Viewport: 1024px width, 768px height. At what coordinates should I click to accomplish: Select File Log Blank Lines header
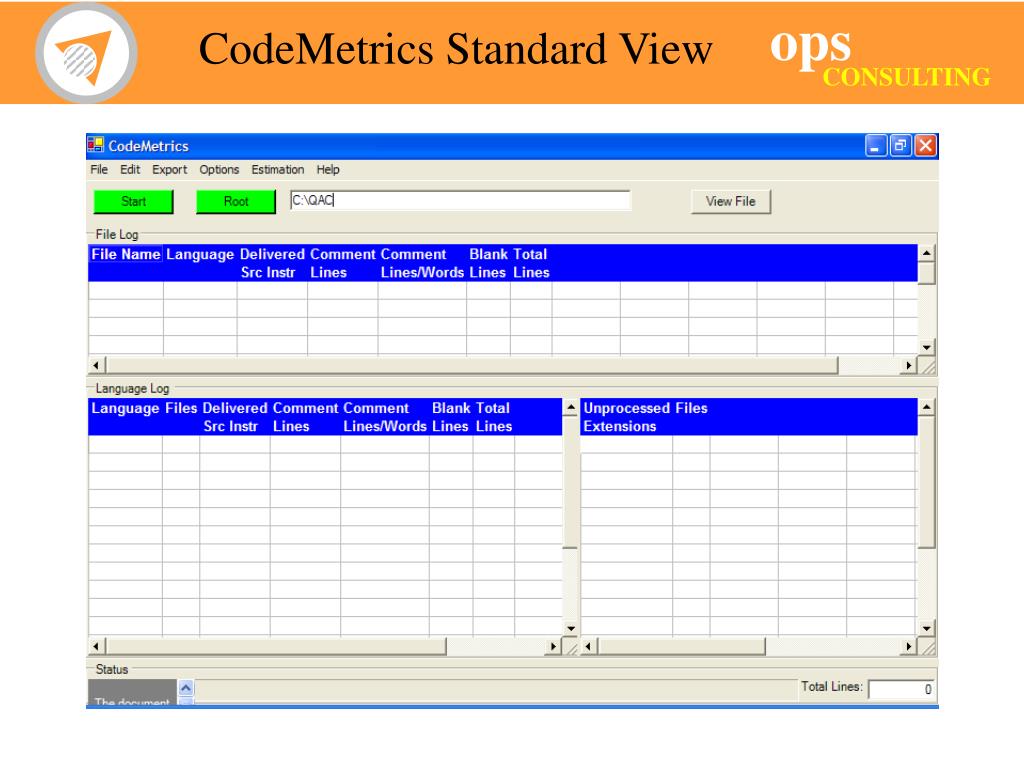pyautogui.click(x=488, y=263)
